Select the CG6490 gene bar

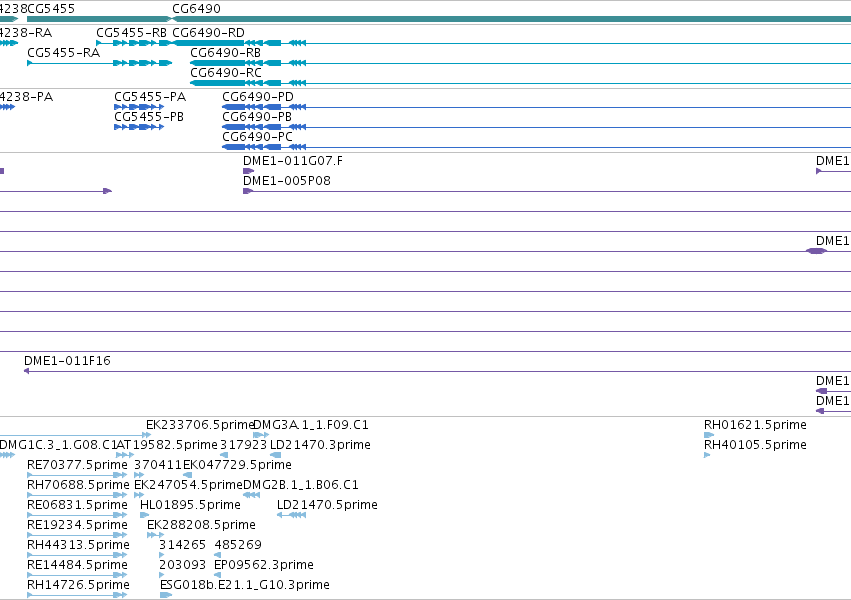511,19
